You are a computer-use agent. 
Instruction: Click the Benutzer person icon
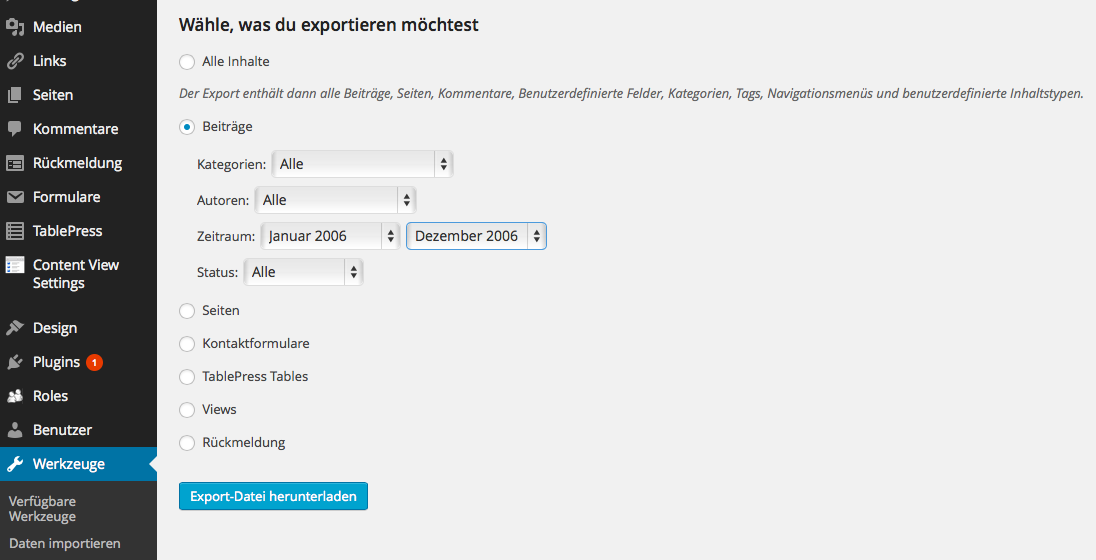pos(15,430)
